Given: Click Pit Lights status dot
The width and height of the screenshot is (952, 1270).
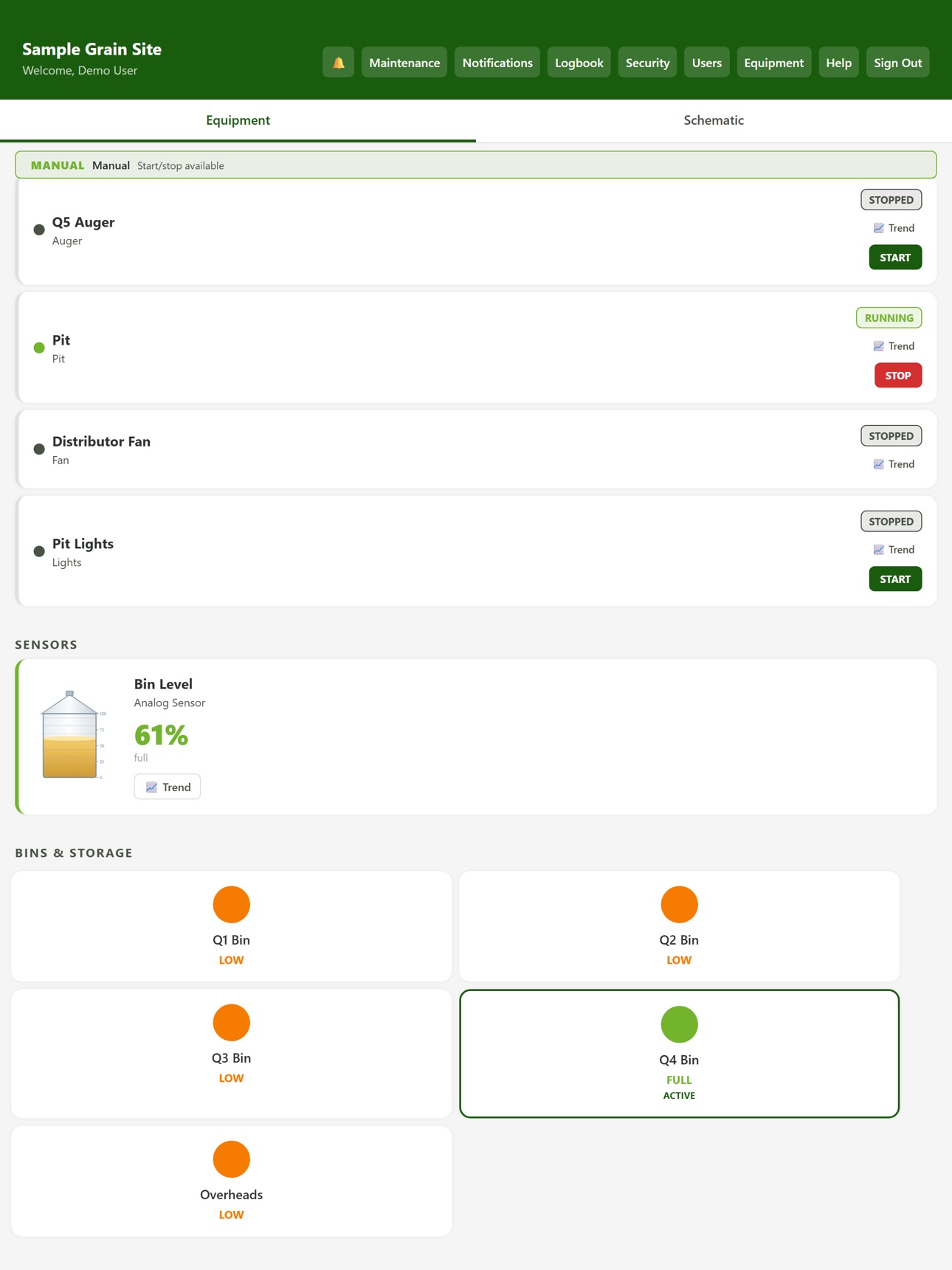Looking at the screenshot, I should coord(39,551).
